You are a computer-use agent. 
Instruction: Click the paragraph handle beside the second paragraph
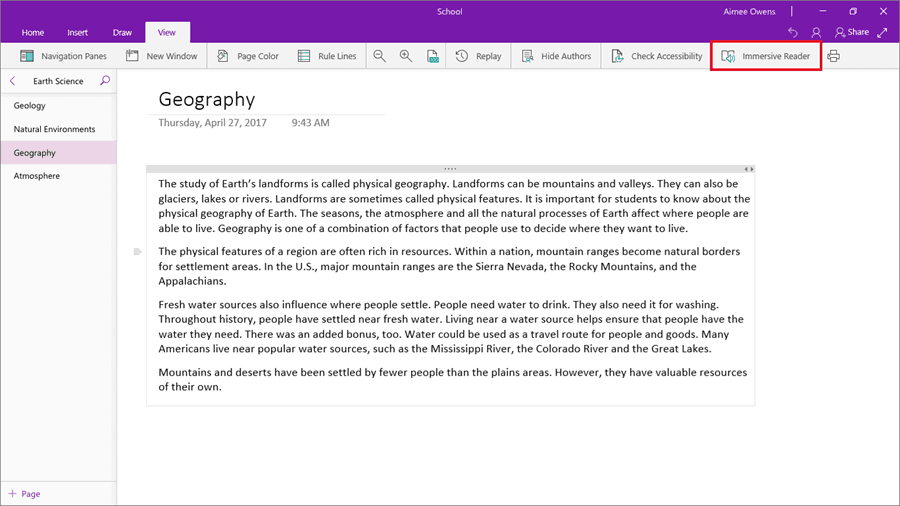pos(137,251)
